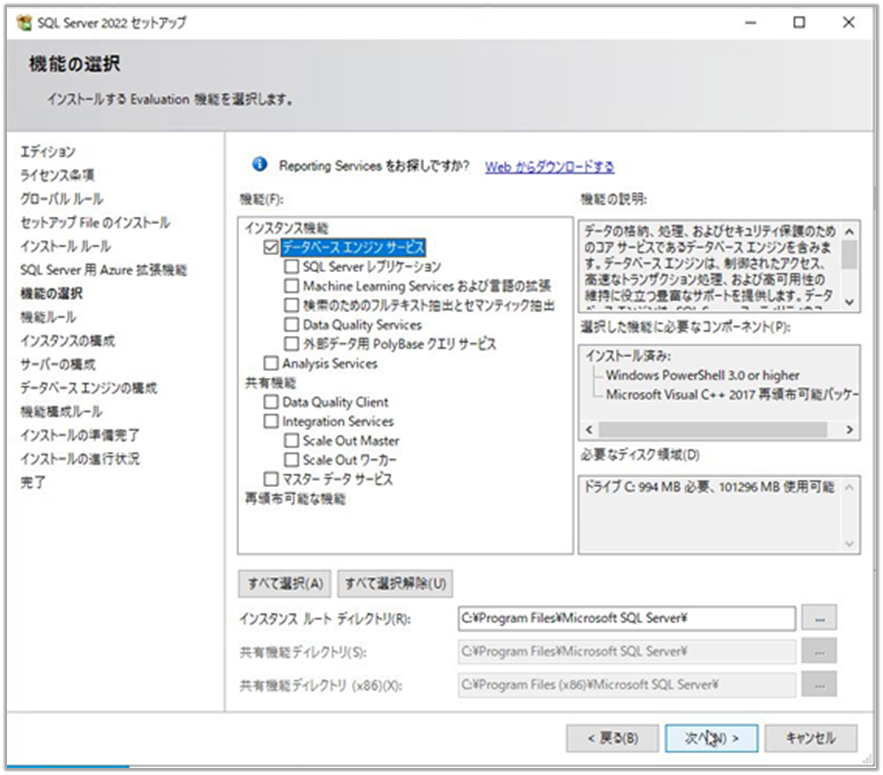The image size is (883, 775).
Task: Select 機能ルール step in sidebar
Action: [48, 317]
